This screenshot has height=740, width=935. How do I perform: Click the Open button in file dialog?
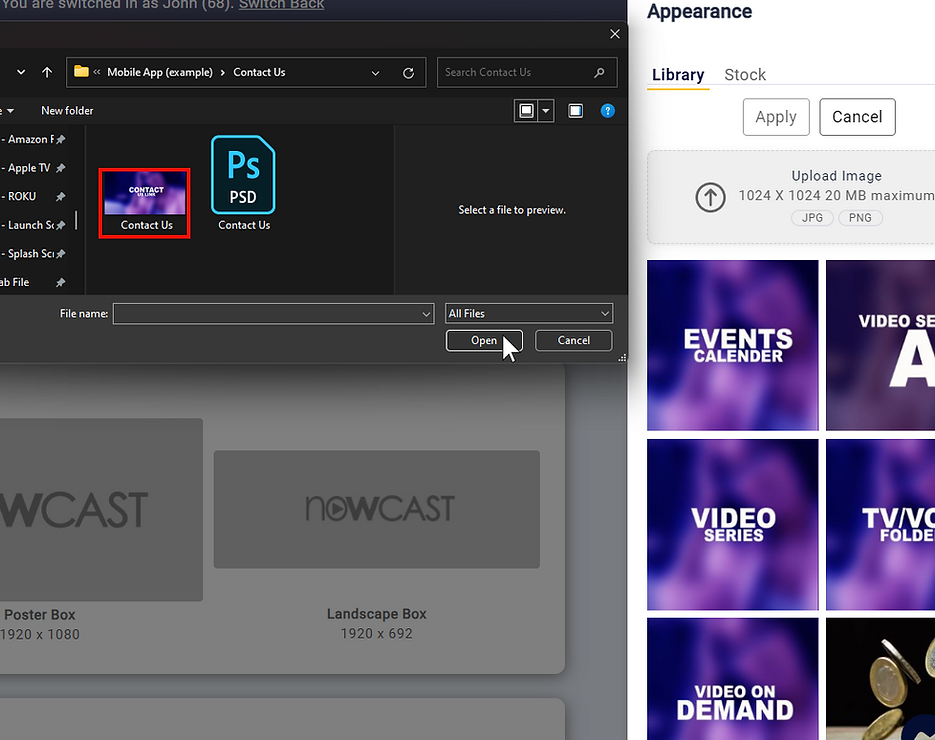pos(484,340)
